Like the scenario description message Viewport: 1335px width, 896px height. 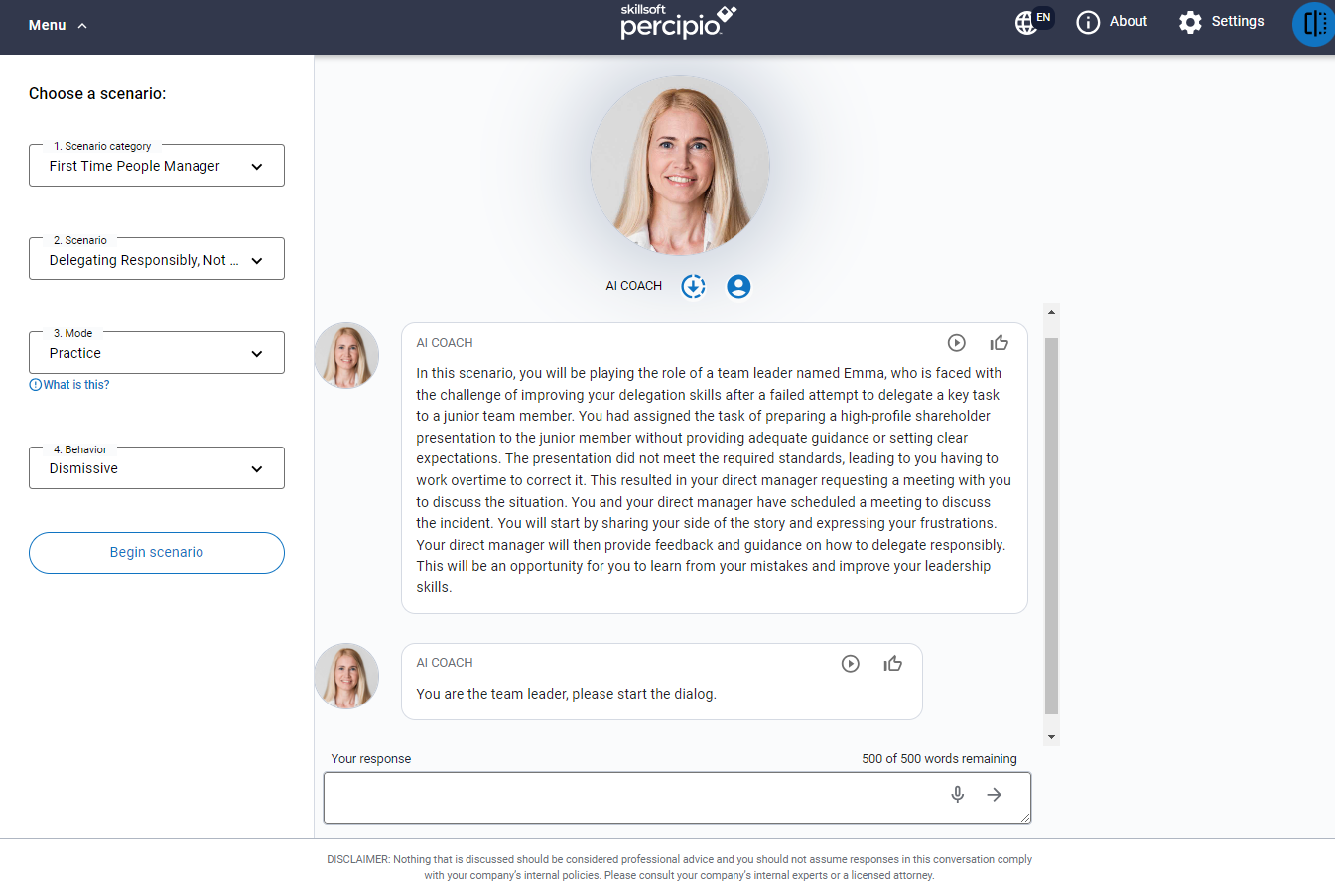pos(999,343)
